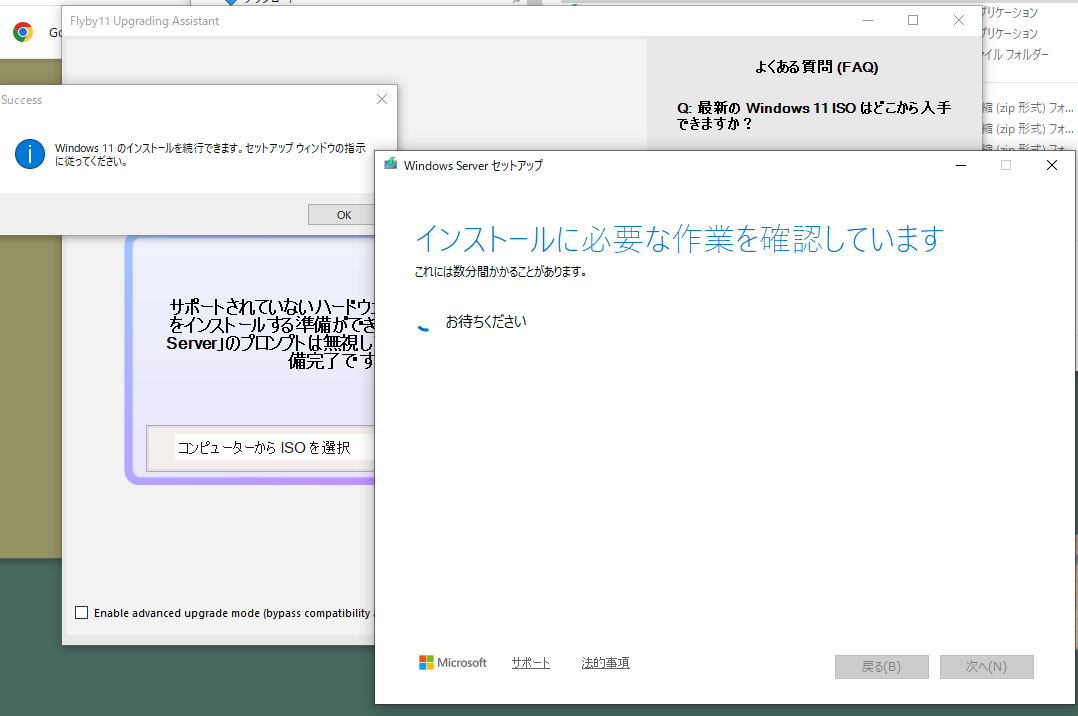The height and width of the screenshot is (716, 1078).
Task: Click the 'お待ちください' status text
Action: coord(485,321)
